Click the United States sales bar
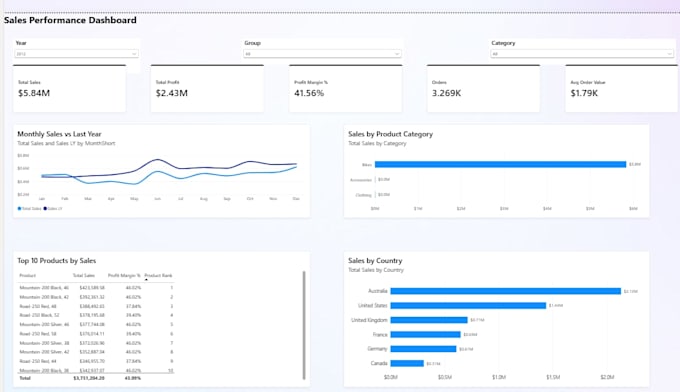Screen dimensions: 680x392 [x=468, y=306]
